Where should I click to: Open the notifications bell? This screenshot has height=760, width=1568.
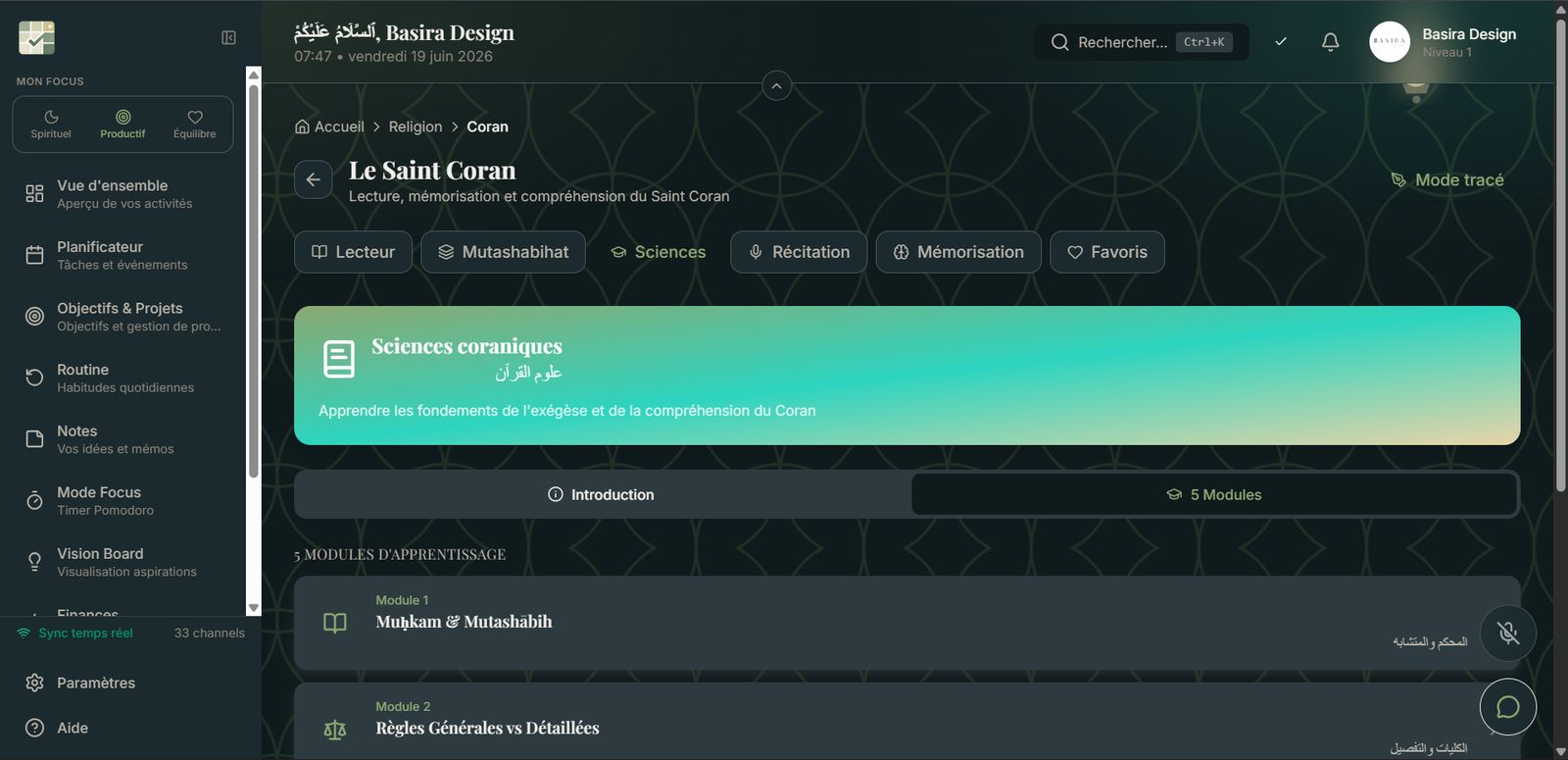coord(1330,41)
